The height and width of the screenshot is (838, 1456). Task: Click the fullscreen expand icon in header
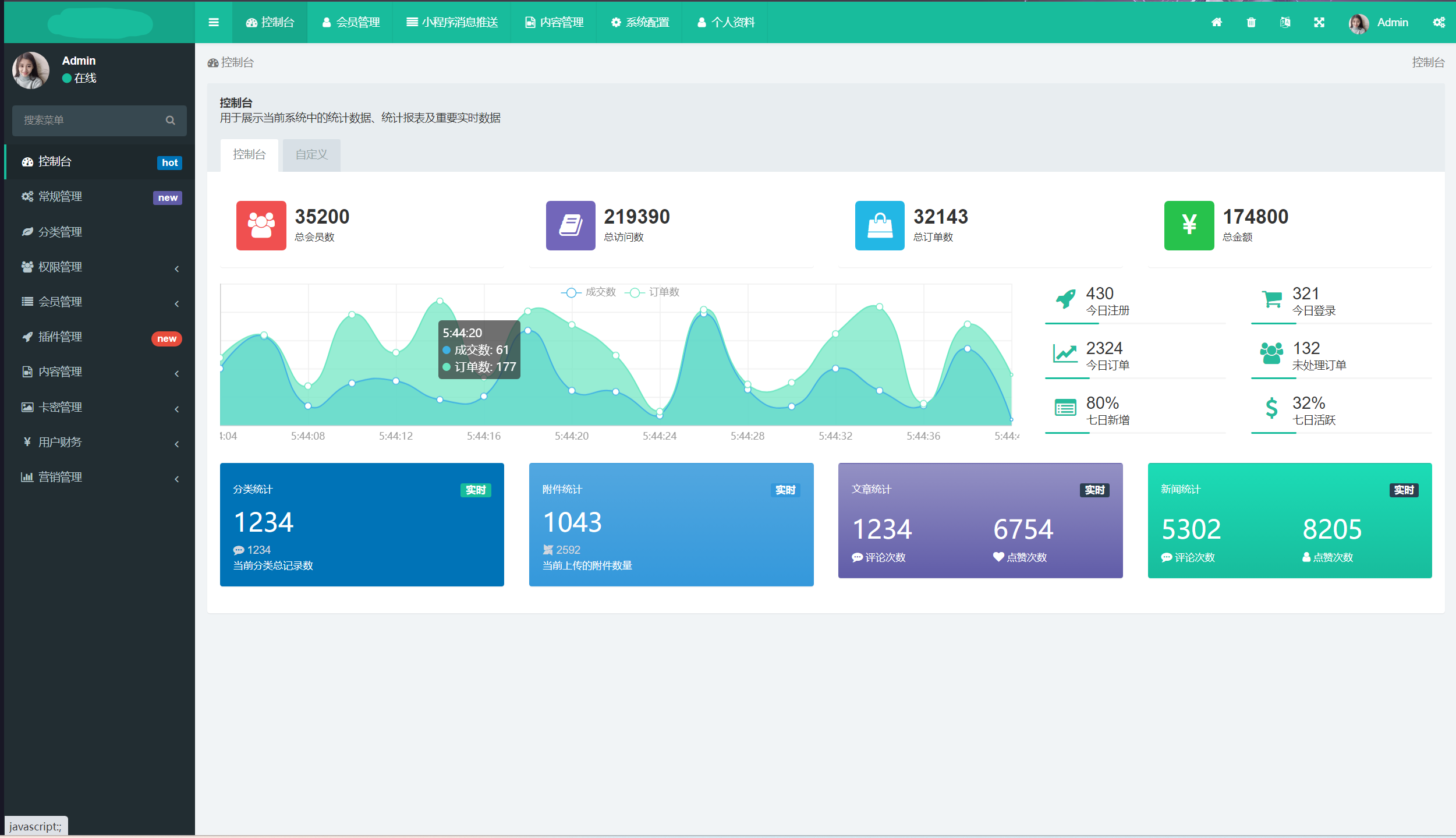1319,22
